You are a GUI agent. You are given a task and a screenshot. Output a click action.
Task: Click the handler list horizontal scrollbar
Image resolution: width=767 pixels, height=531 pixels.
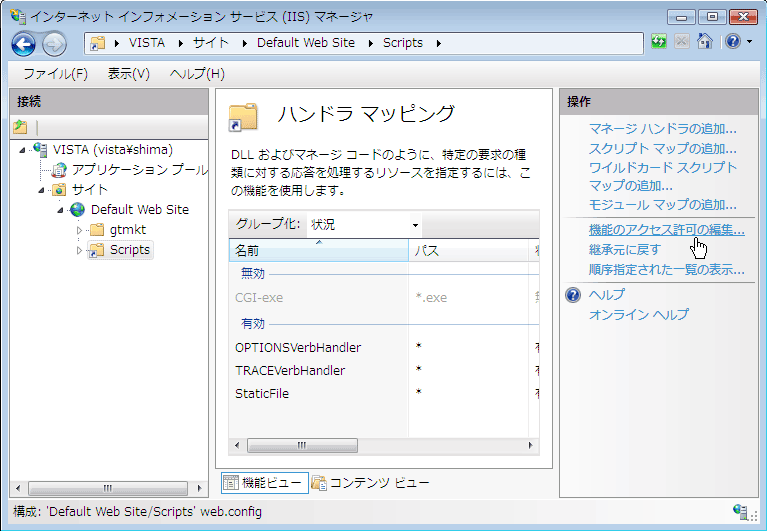click(x=380, y=445)
